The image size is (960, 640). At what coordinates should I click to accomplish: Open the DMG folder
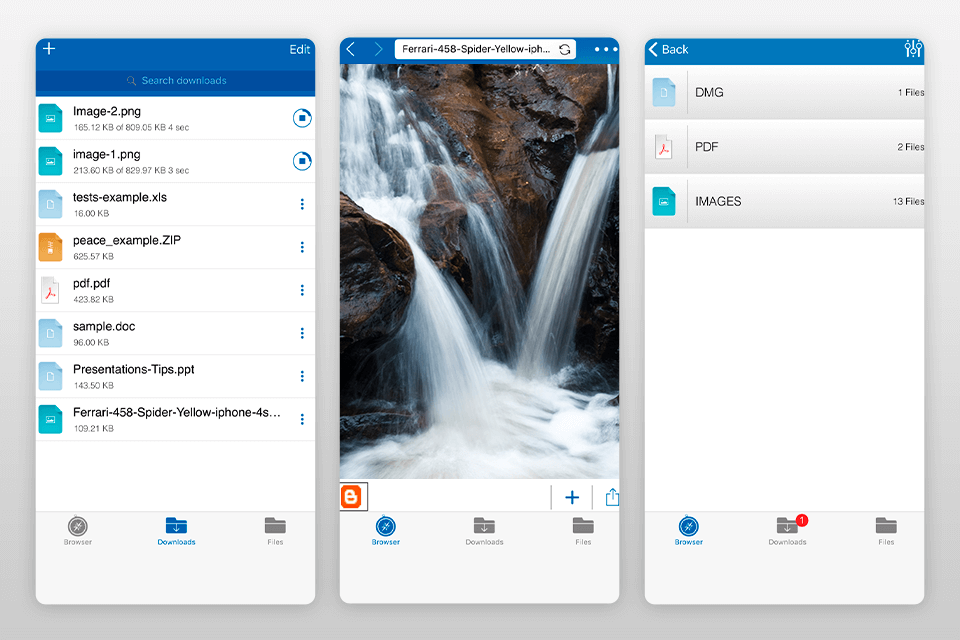(784, 91)
